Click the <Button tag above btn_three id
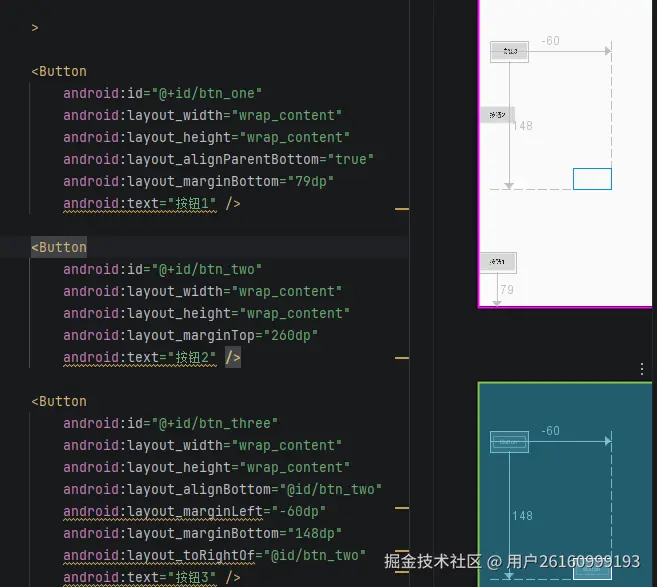 (59, 401)
